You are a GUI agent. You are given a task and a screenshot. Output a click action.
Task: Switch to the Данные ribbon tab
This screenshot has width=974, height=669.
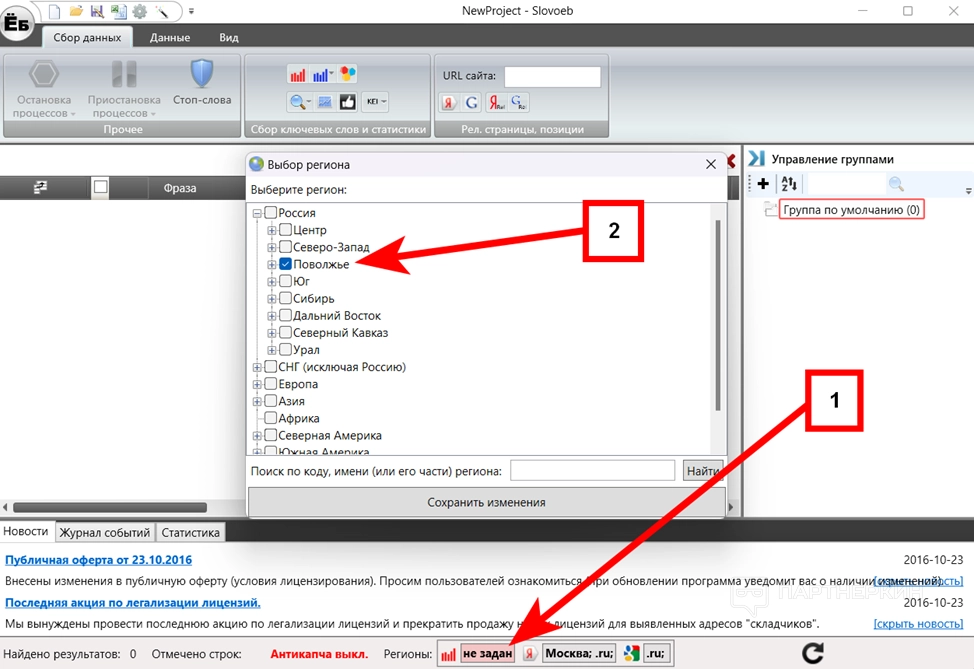click(x=170, y=37)
